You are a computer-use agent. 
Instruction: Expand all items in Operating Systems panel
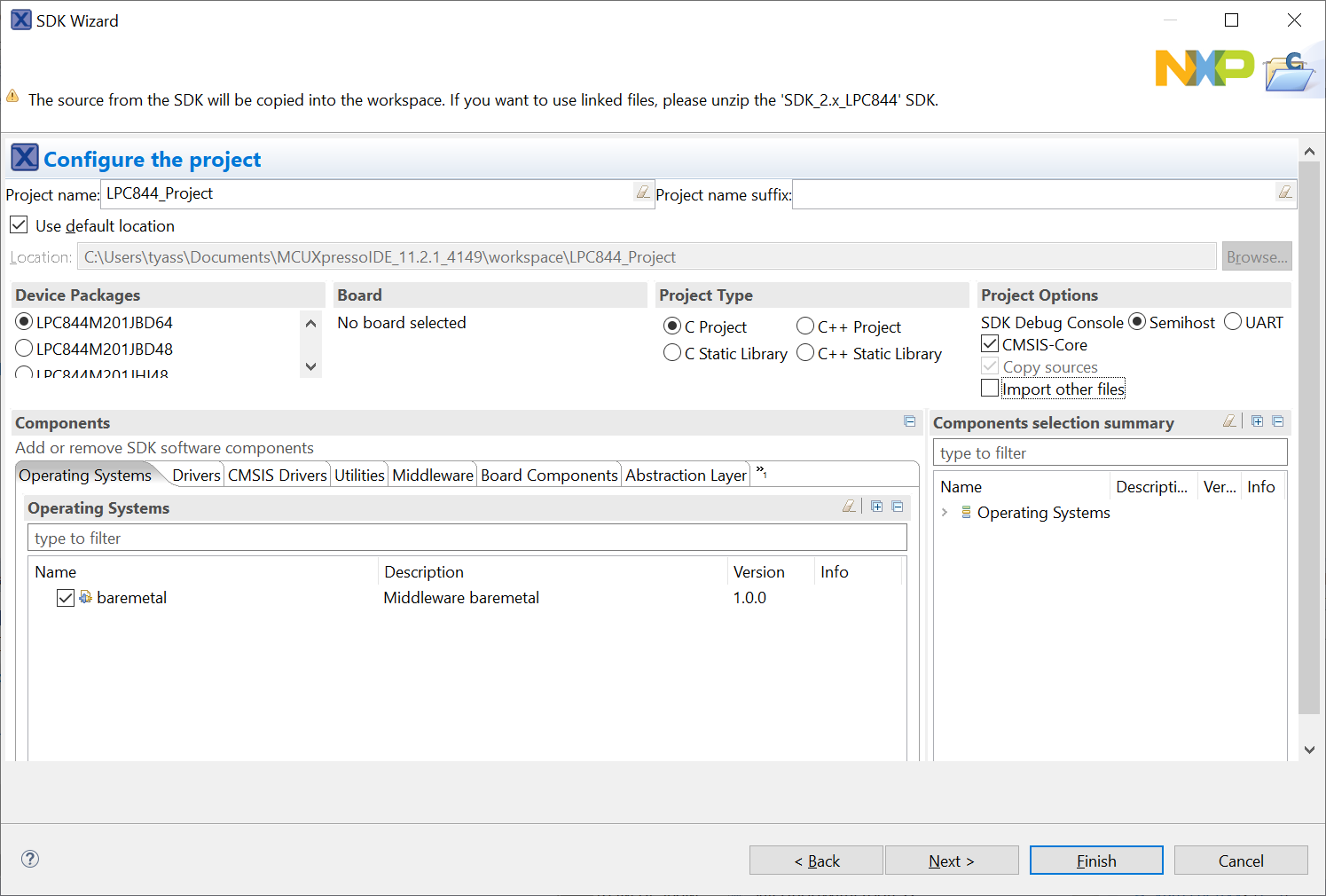(876, 507)
